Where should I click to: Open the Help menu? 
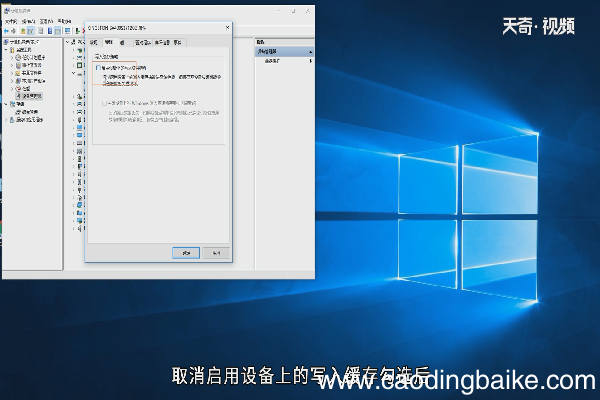coord(64,21)
